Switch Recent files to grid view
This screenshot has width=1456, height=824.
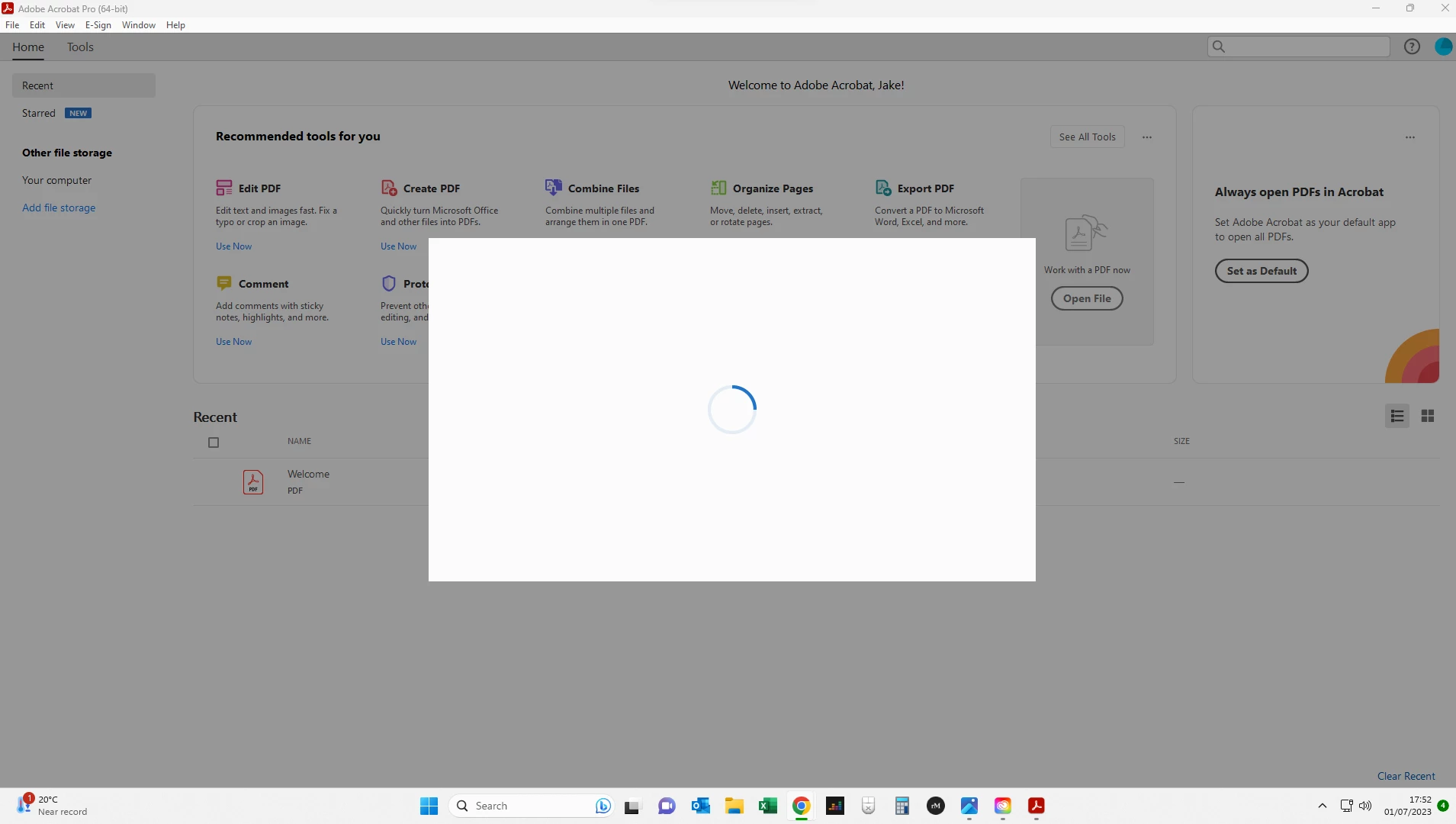point(1428,416)
